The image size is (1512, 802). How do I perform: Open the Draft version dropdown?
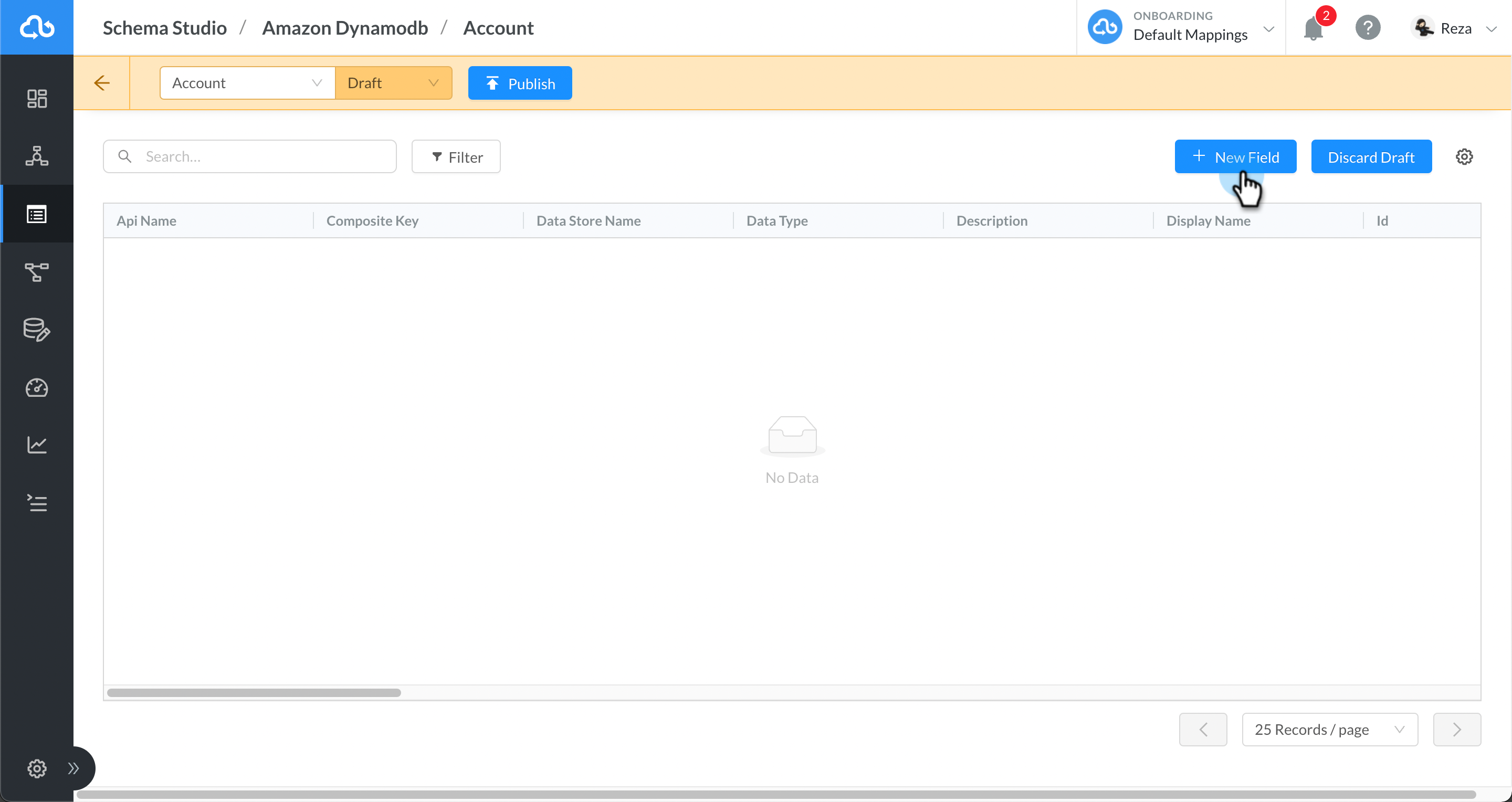(393, 83)
